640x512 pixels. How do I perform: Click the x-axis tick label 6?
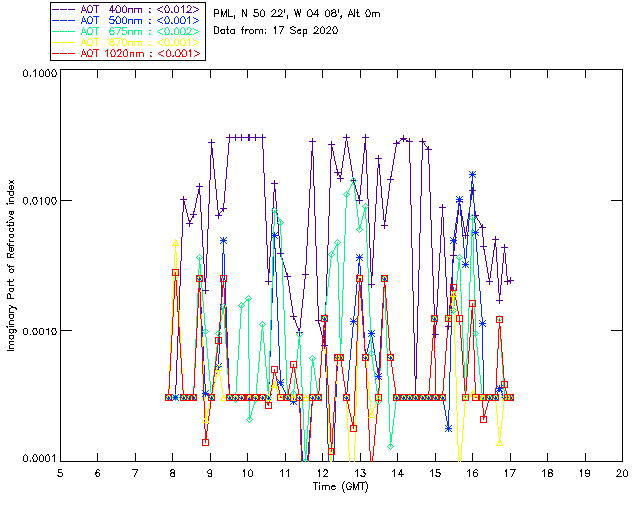98,473
